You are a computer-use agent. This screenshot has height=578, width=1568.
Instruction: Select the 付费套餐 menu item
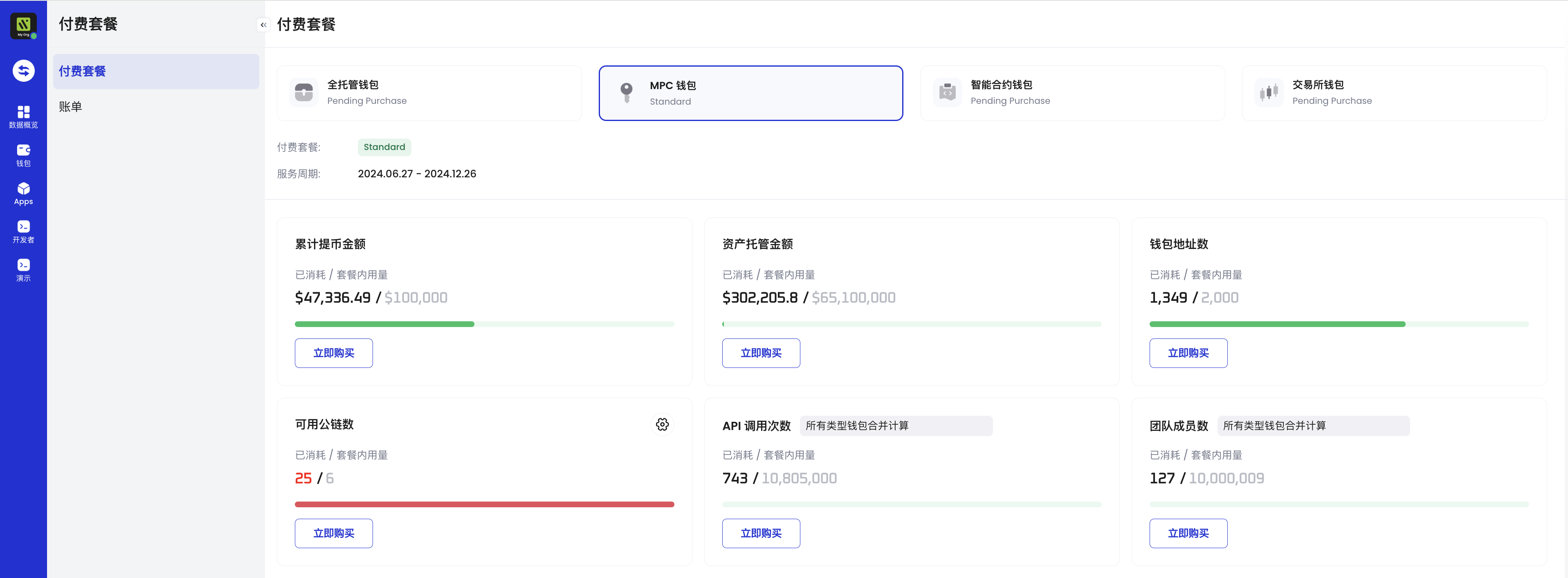156,71
